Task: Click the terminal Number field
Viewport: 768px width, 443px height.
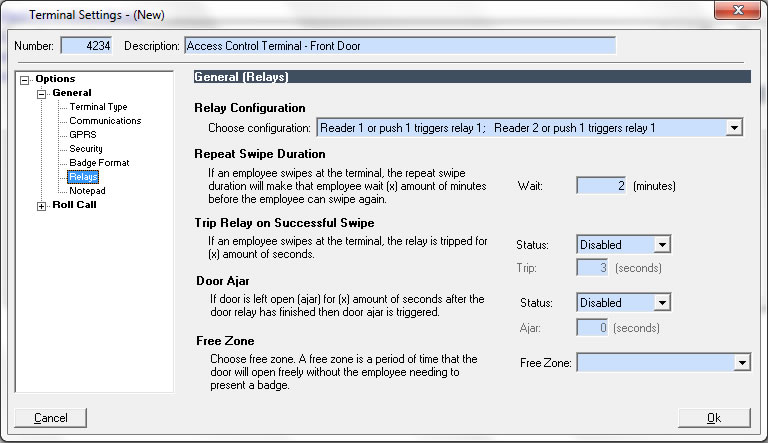Action: pos(87,46)
